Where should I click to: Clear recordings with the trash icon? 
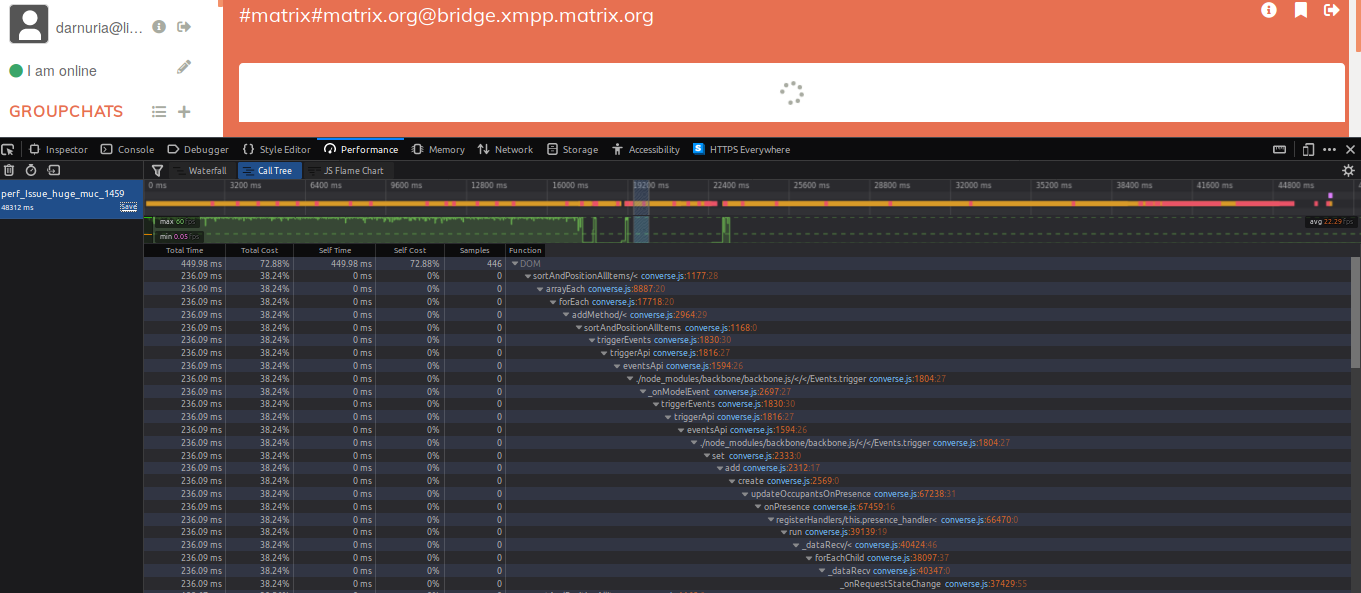pos(9,170)
